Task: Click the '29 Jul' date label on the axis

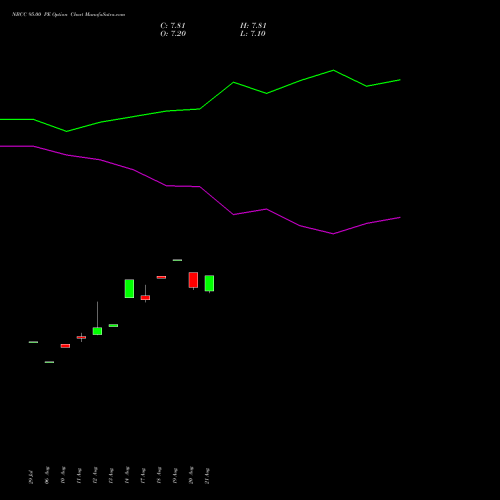Action: (x=31, y=477)
